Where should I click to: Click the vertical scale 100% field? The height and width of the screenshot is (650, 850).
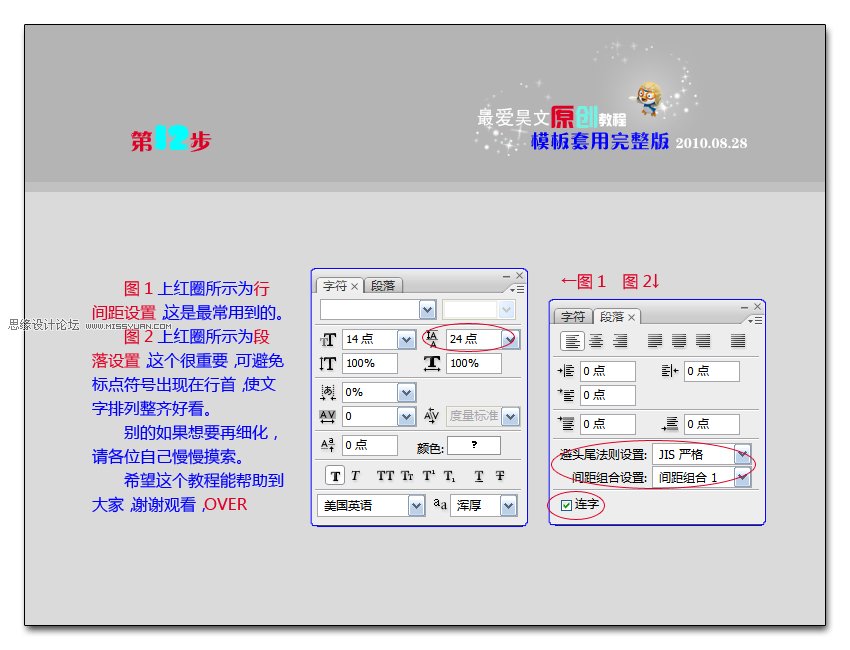(x=370, y=363)
